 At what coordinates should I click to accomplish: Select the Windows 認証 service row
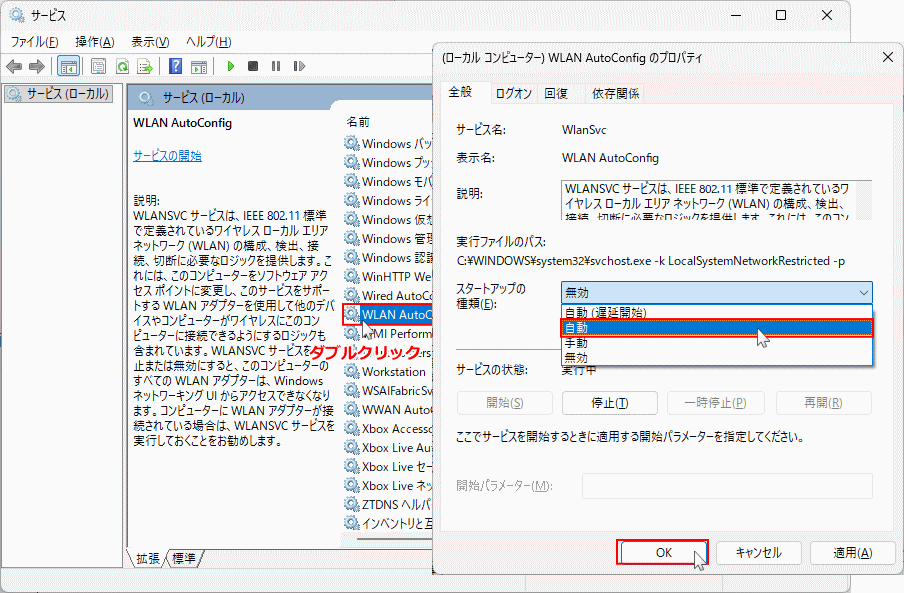(x=388, y=258)
